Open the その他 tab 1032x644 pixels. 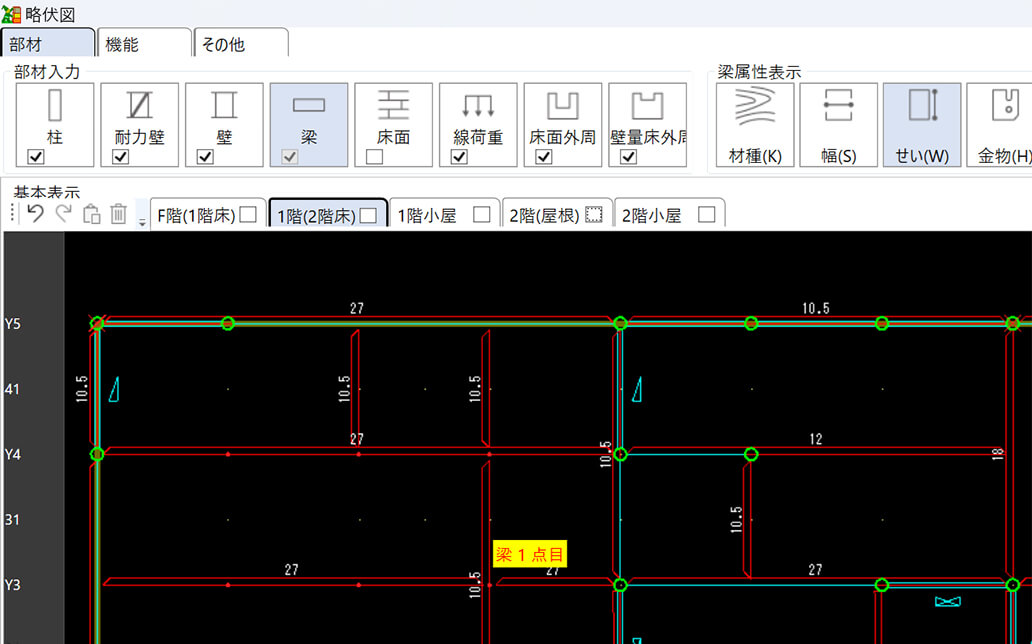pyautogui.click(x=240, y=45)
